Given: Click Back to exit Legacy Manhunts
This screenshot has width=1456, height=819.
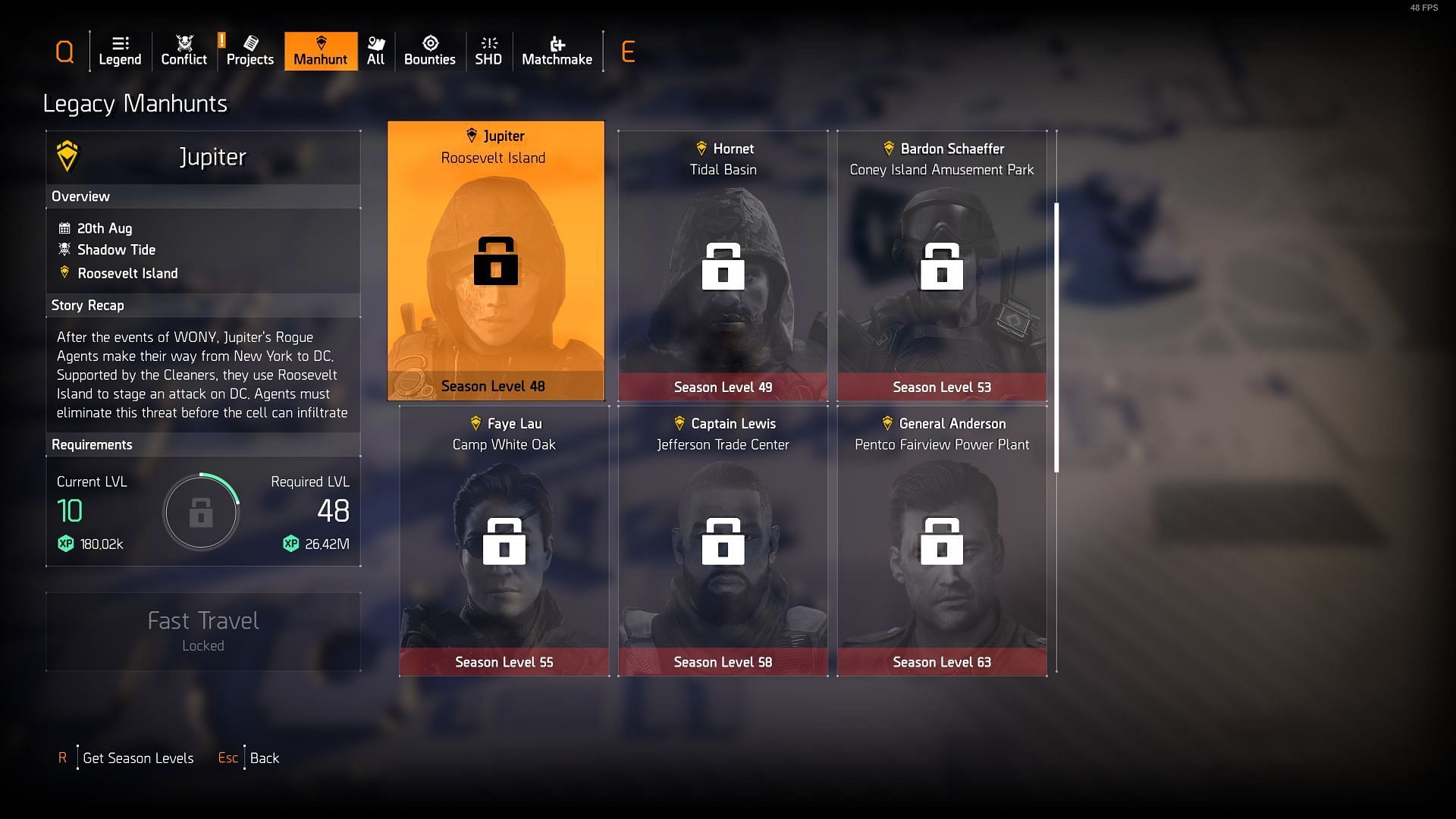Looking at the screenshot, I should tap(264, 757).
